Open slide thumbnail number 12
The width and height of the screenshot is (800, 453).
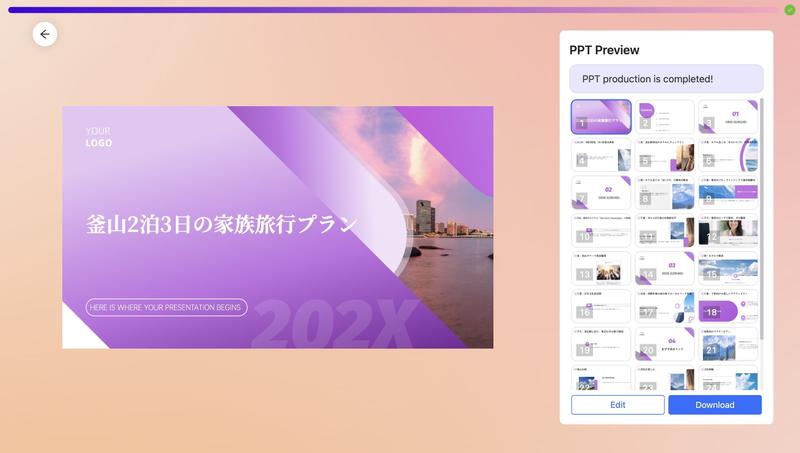click(728, 231)
